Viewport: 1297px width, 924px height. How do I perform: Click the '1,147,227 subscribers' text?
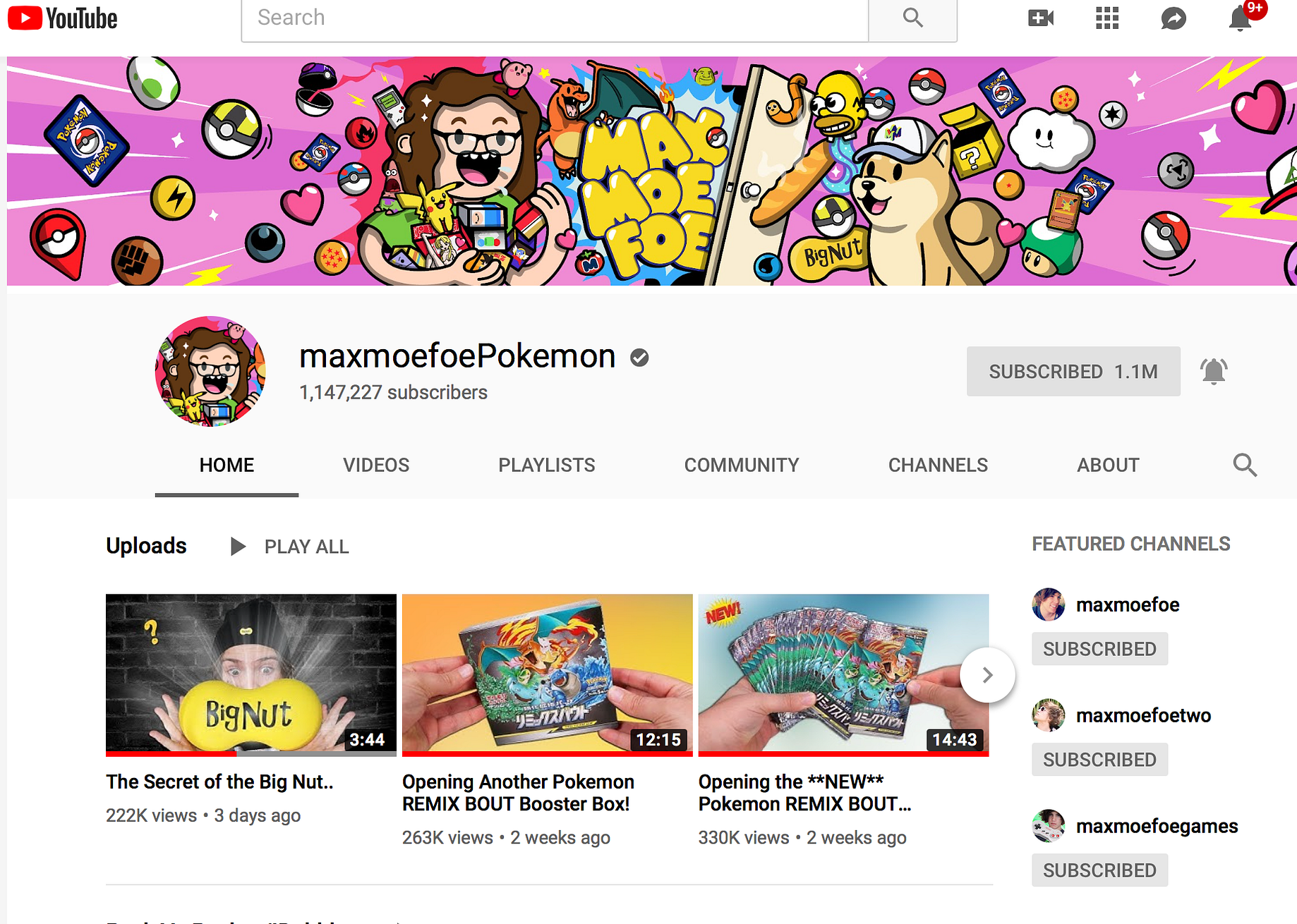(x=393, y=393)
